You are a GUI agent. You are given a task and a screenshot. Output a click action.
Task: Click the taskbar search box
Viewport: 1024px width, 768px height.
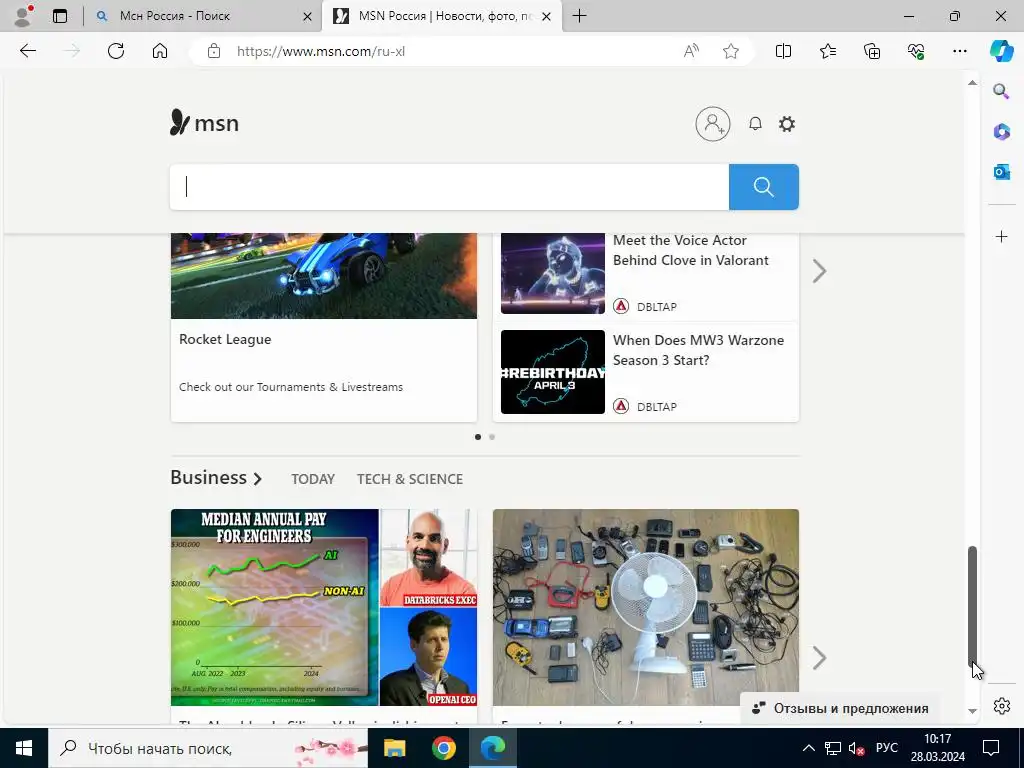208,748
